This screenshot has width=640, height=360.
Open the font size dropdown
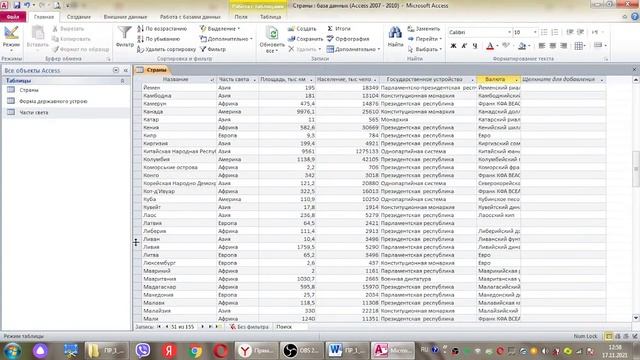click(x=535, y=32)
